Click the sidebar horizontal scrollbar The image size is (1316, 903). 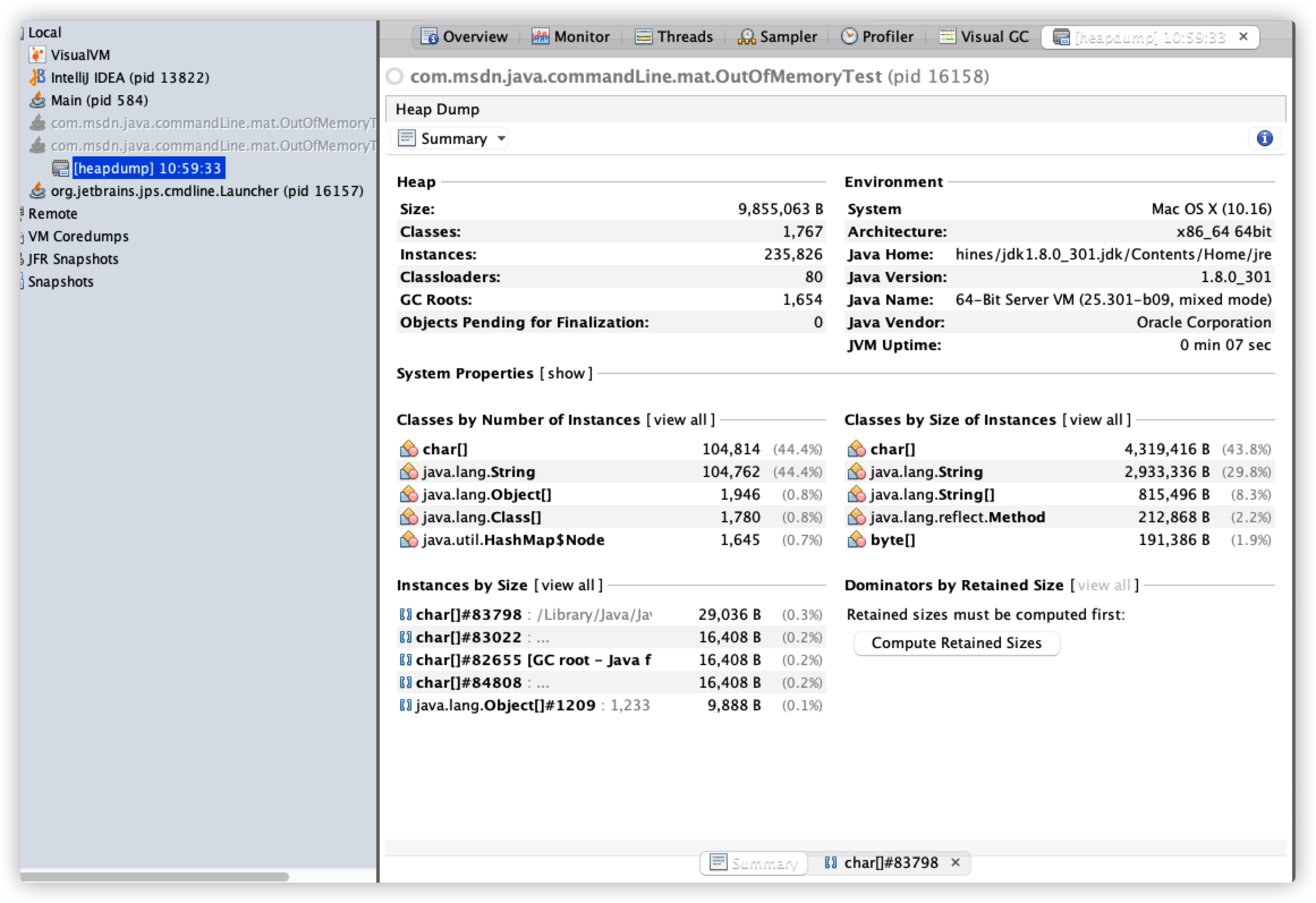click(155, 877)
